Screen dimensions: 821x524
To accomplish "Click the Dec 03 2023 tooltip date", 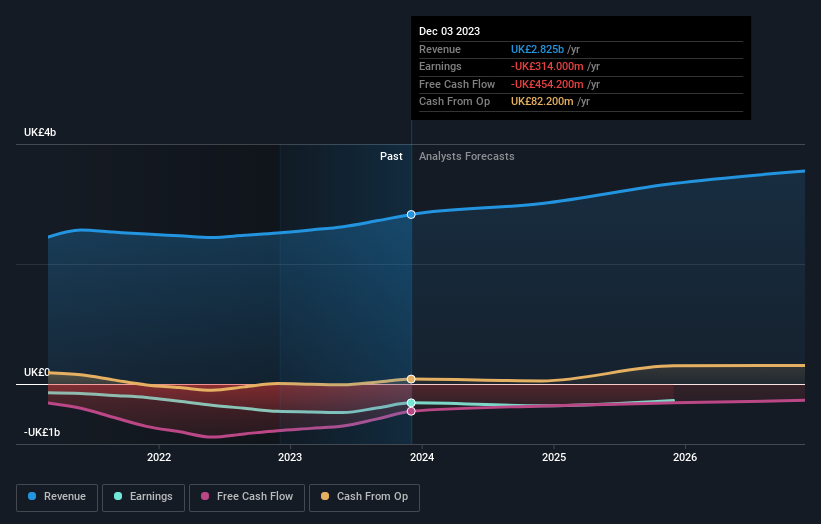I will (449, 31).
